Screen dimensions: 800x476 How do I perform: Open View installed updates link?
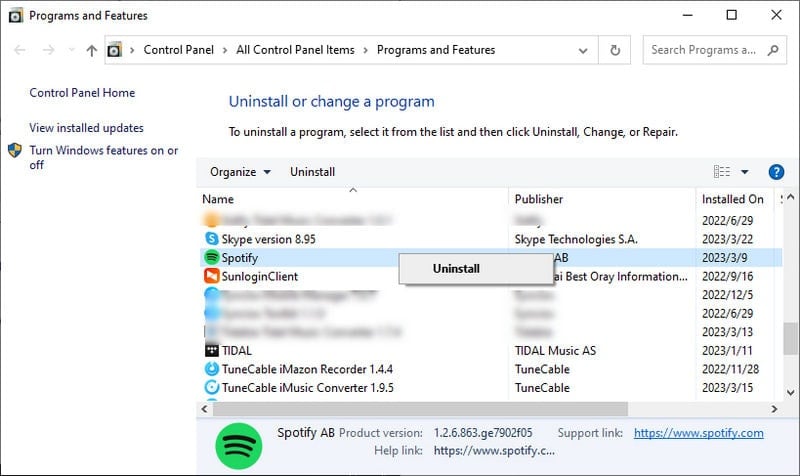tap(86, 128)
